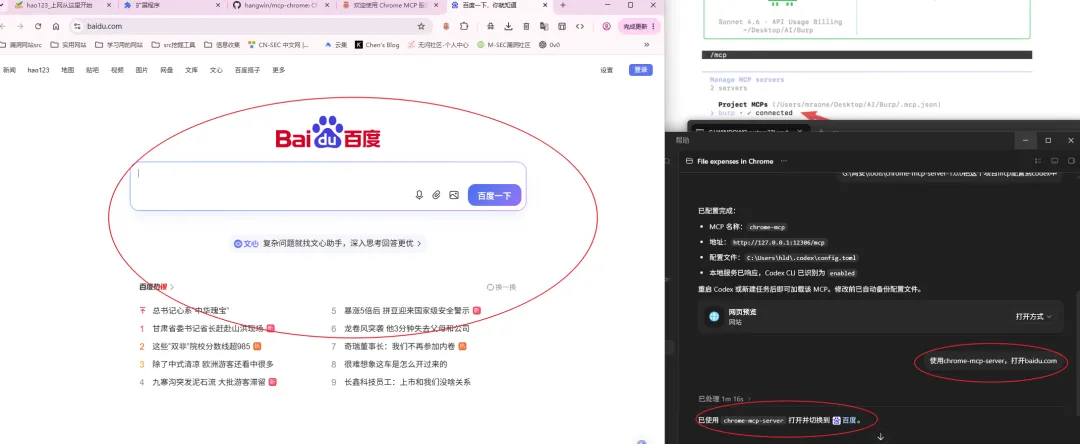Expand the 打开方式 dropdown
The image size is (1080, 444).
(1034, 317)
